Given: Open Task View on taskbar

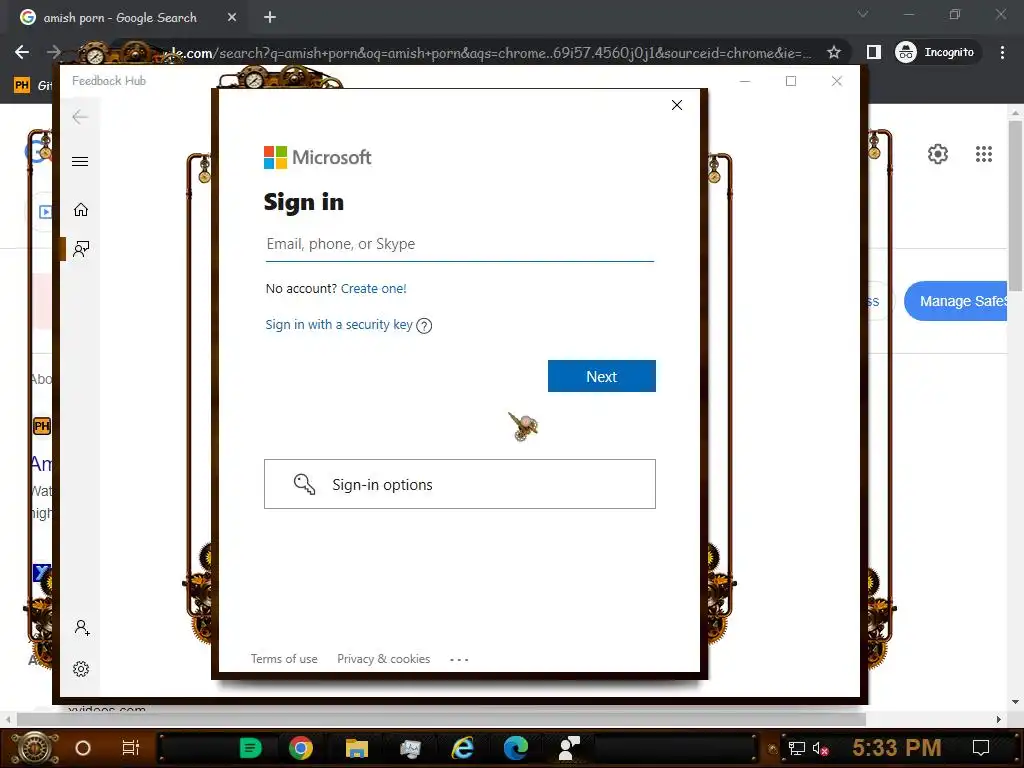Looking at the screenshot, I should tap(131, 748).
